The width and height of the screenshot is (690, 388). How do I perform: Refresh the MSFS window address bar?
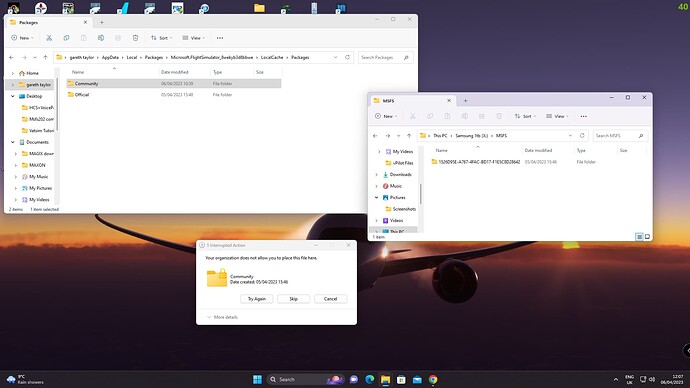point(582,135)
